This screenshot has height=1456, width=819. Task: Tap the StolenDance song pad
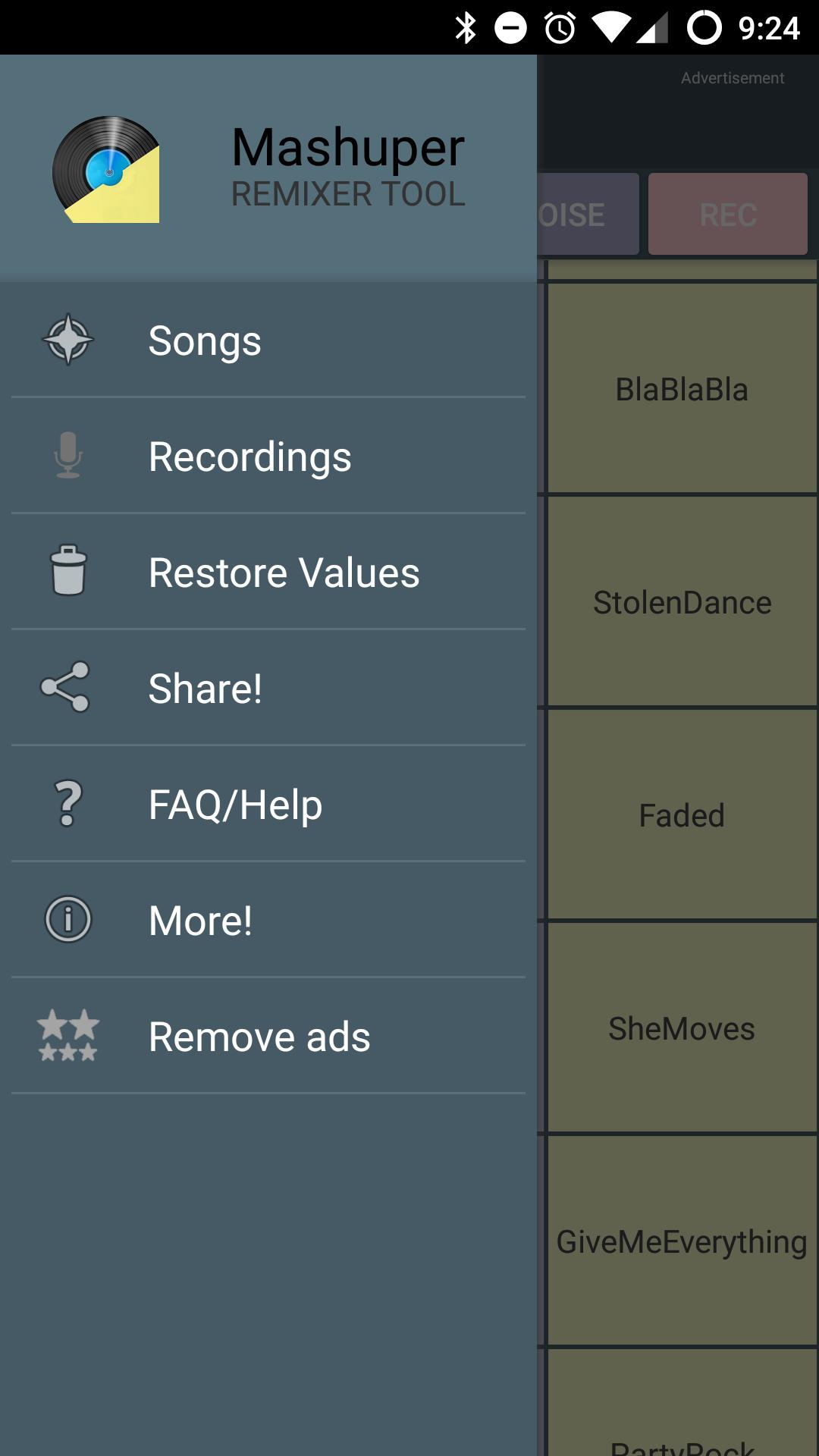[x=681, y=602]
